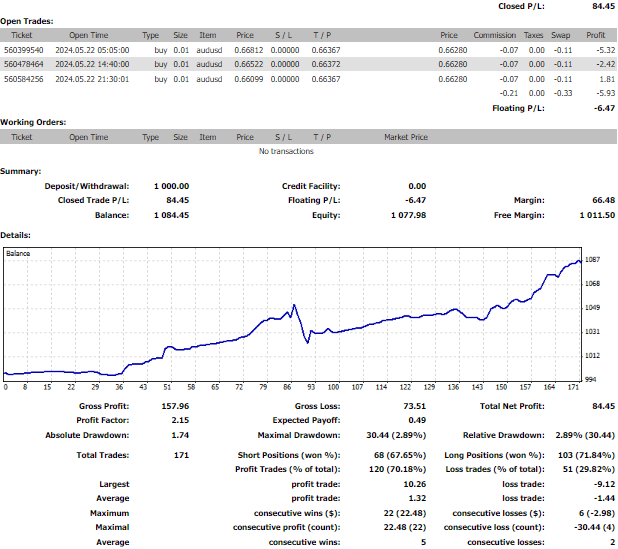Click Margin value 66.48

[603, 200]
